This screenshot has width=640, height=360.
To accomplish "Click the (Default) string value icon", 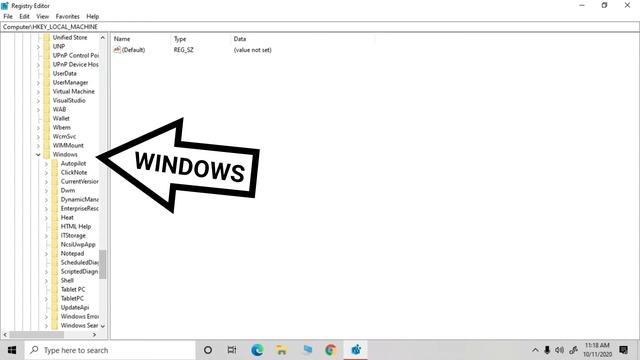I will tap(117, 50).
